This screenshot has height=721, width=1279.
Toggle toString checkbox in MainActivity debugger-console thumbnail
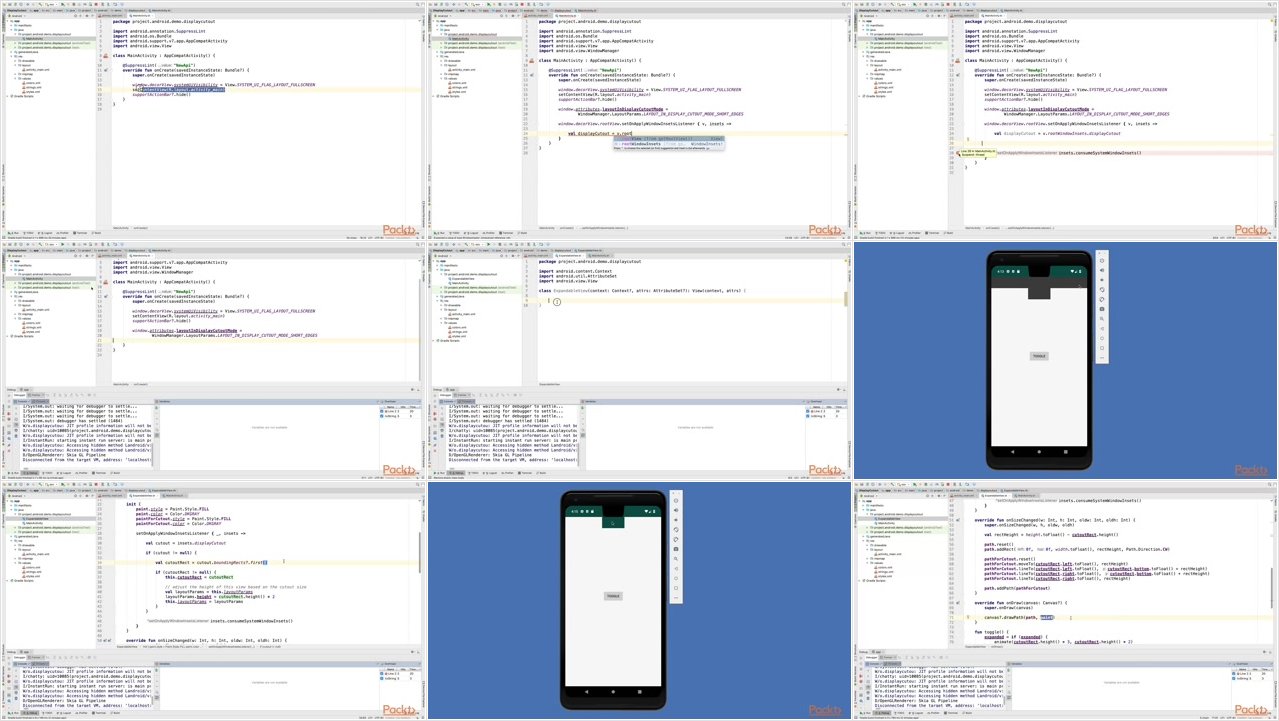click(381, 416)
